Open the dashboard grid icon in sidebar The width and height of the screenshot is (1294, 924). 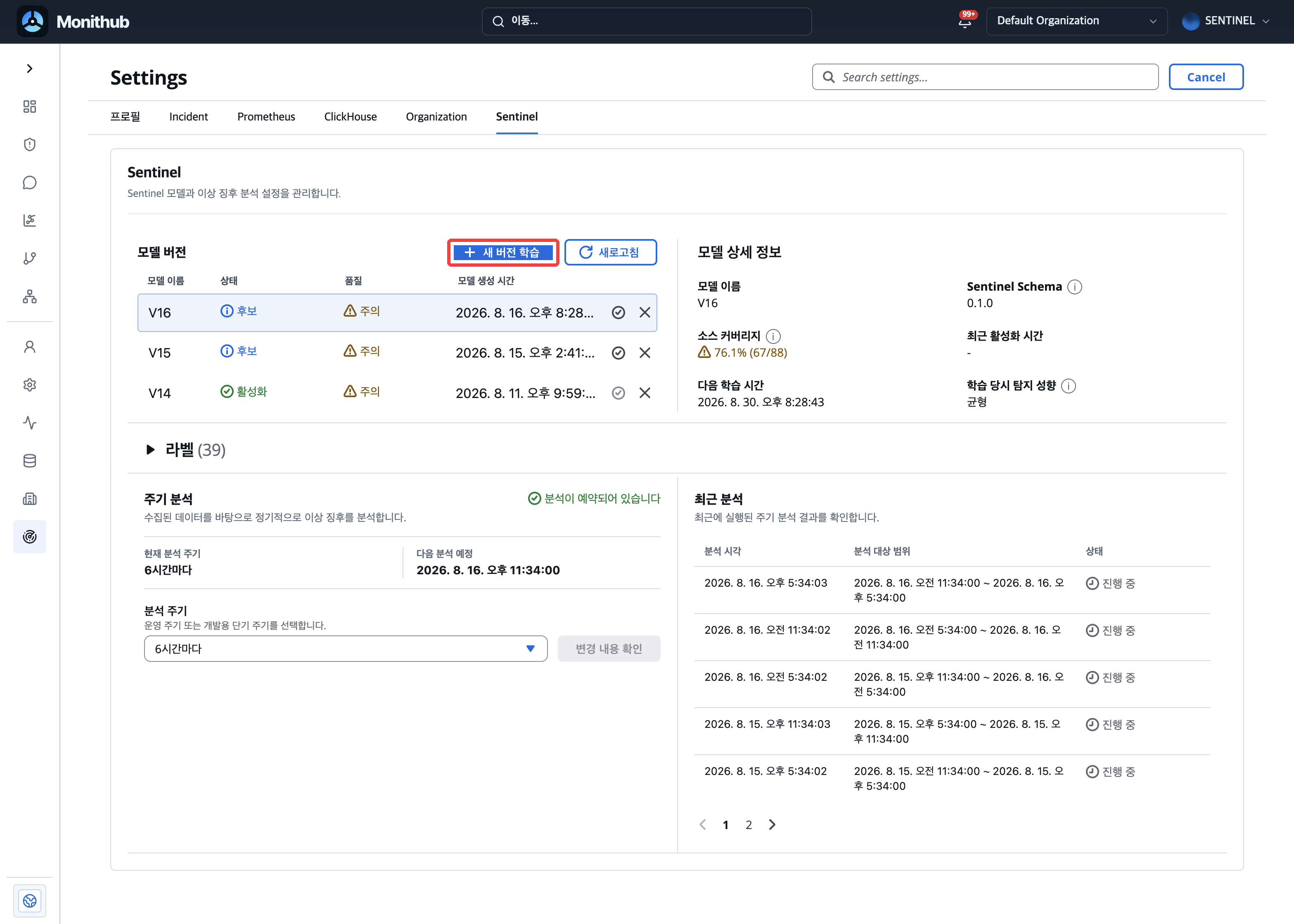point(30,107)
